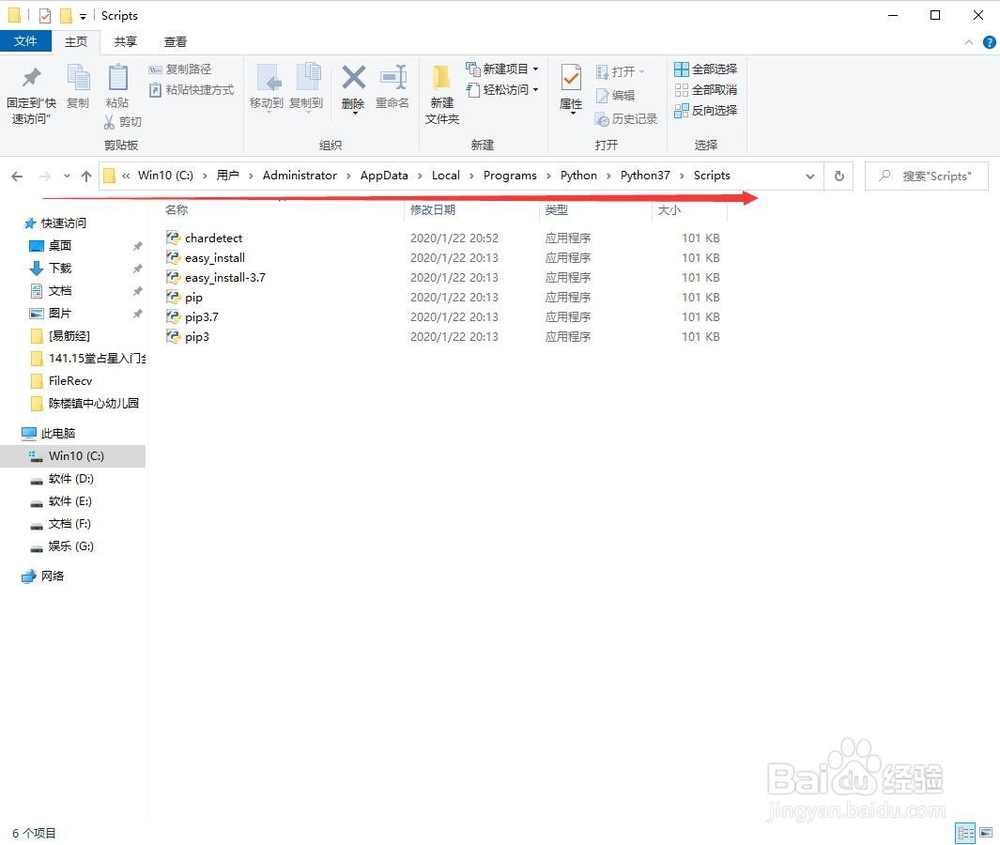This screenshot has width=1000, height=845.
Task: Select Win10 (C:) drive in sidebar
Action: coord(73,456)
